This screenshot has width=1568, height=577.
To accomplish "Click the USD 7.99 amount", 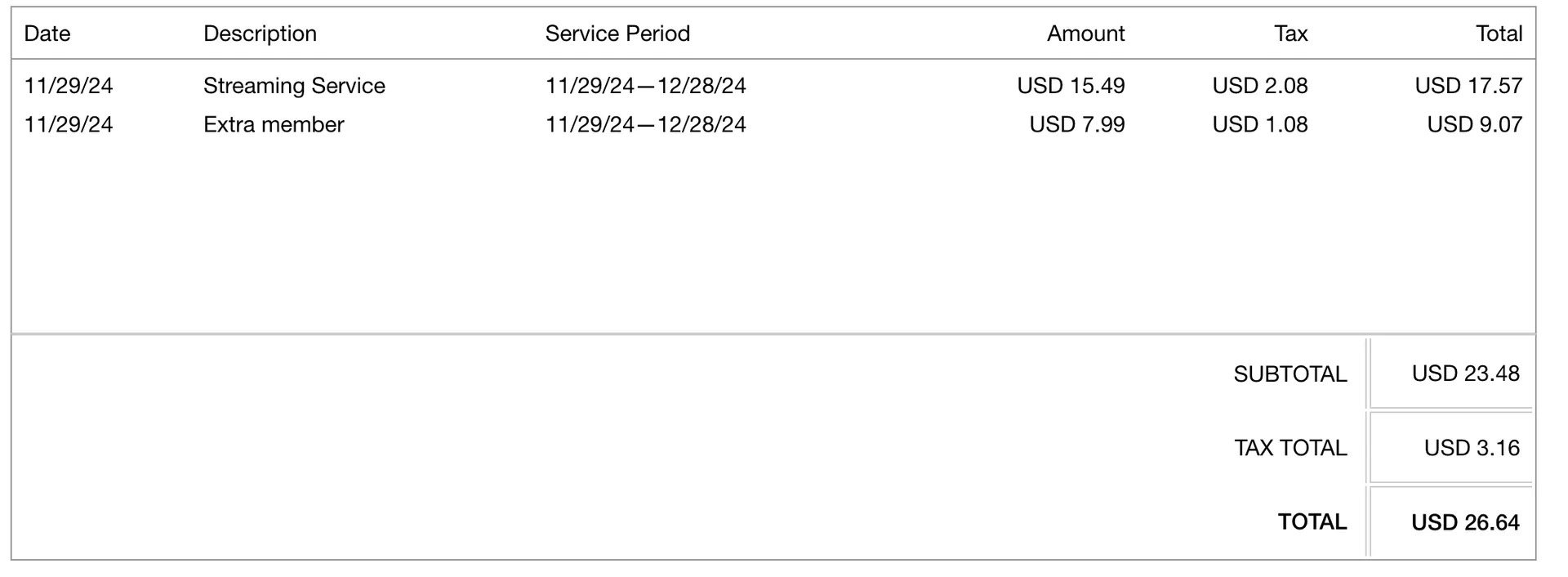I will point(1076,124).
